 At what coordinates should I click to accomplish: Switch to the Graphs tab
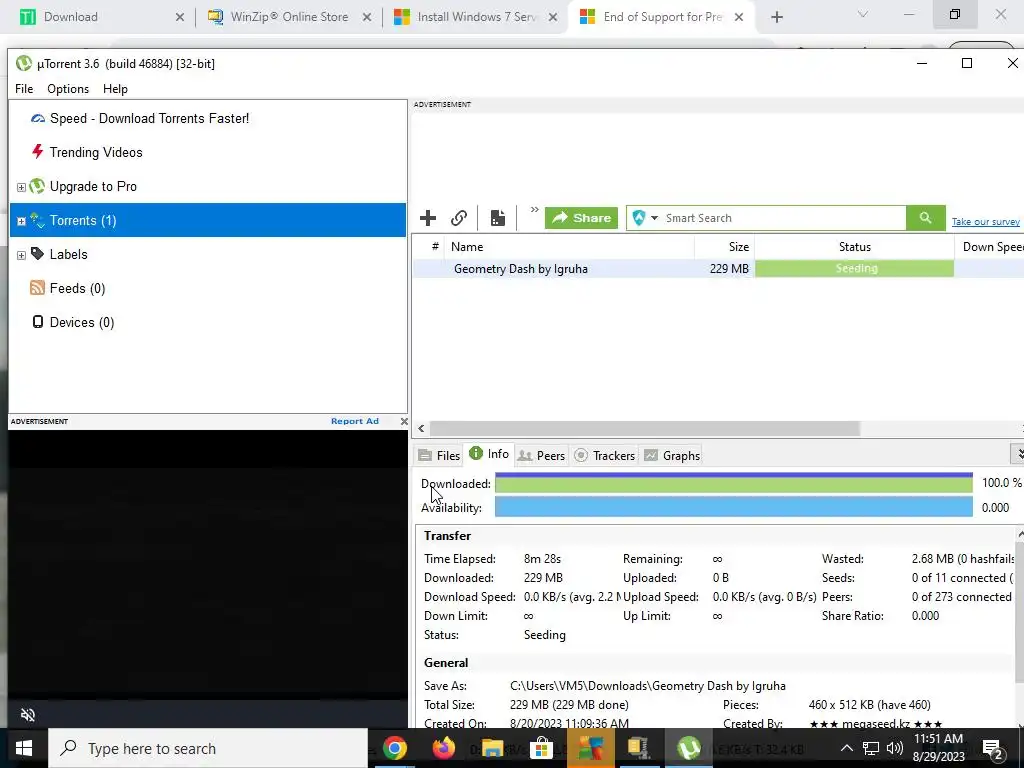[672, 455]
